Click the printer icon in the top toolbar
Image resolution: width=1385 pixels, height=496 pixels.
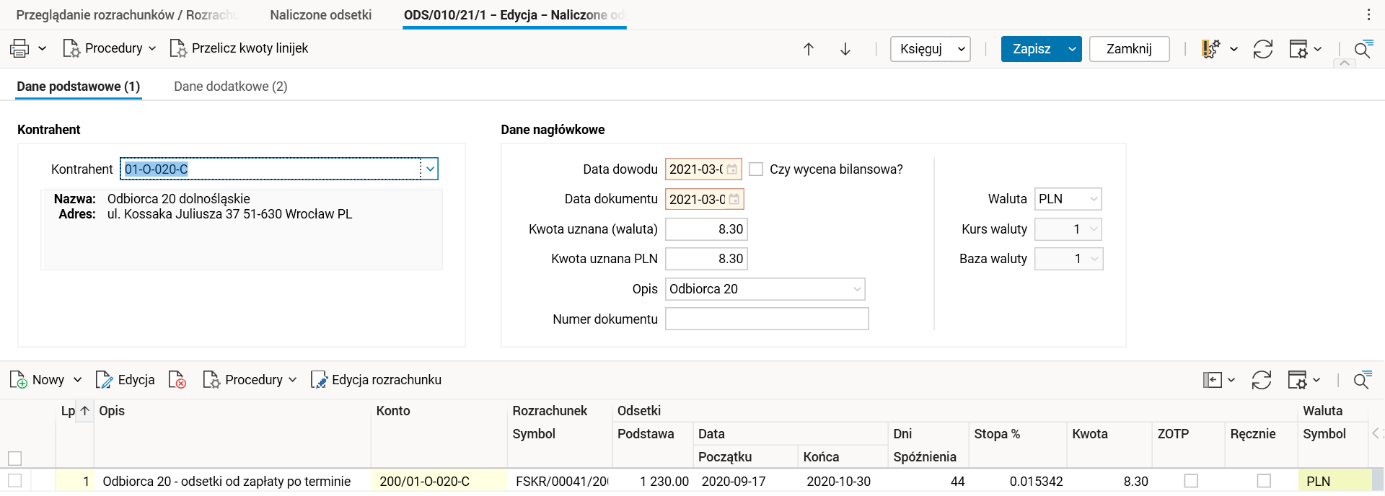coord(20,48)
